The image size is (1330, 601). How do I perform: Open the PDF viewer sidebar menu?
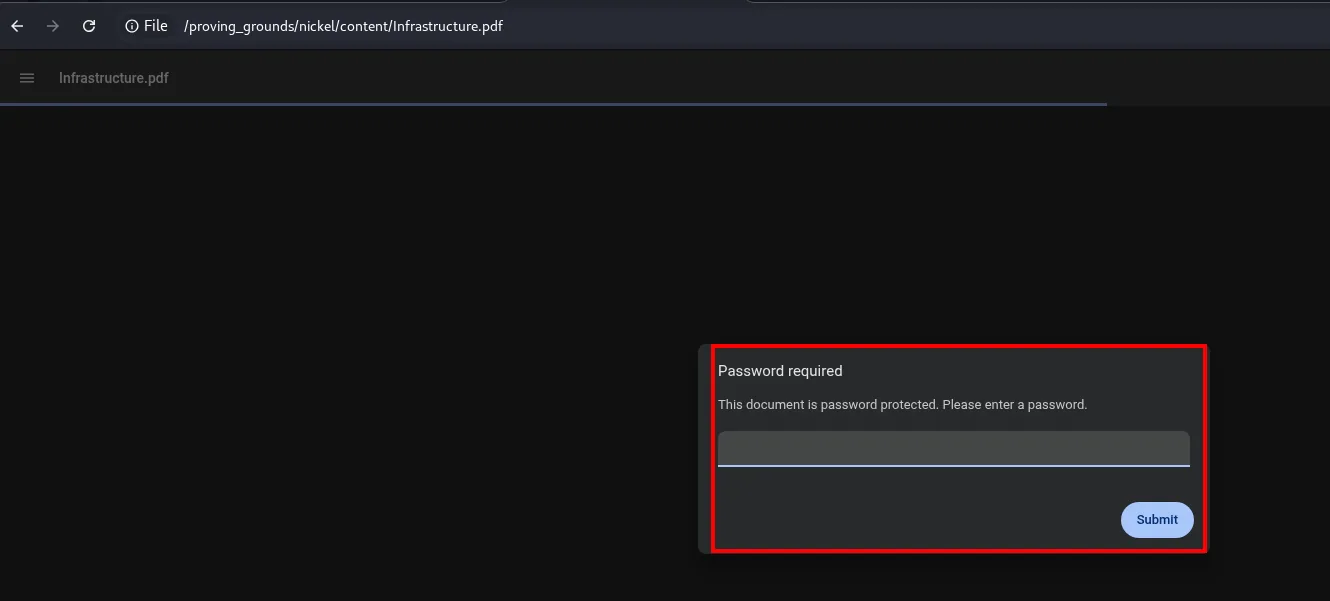click(x=27, y=78)
